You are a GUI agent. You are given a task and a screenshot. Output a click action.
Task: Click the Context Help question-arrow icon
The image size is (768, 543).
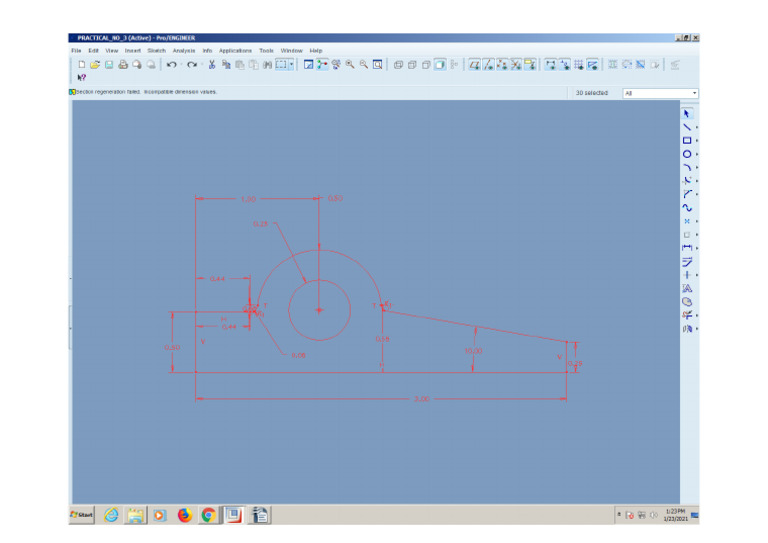(x=81, y=77)
